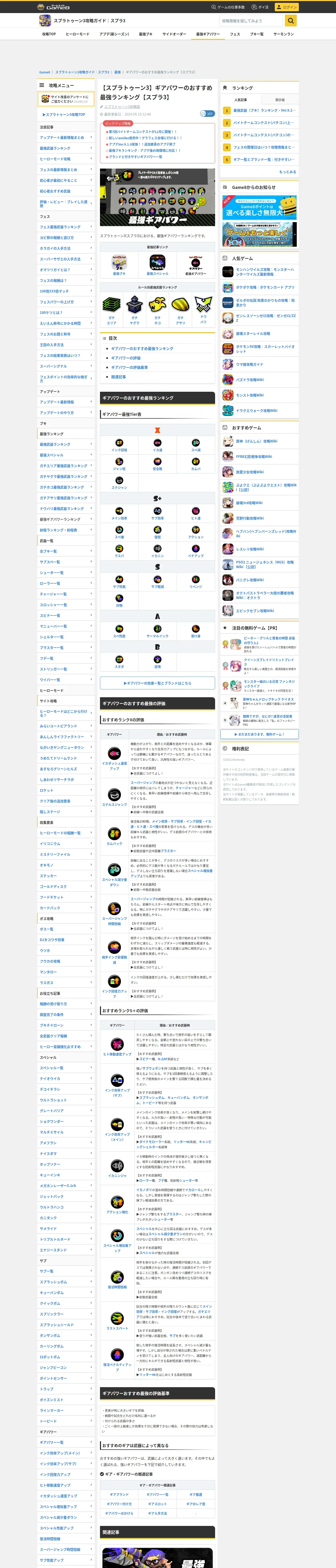Open the 最強ギアパワー header banner image

(157, 198)
